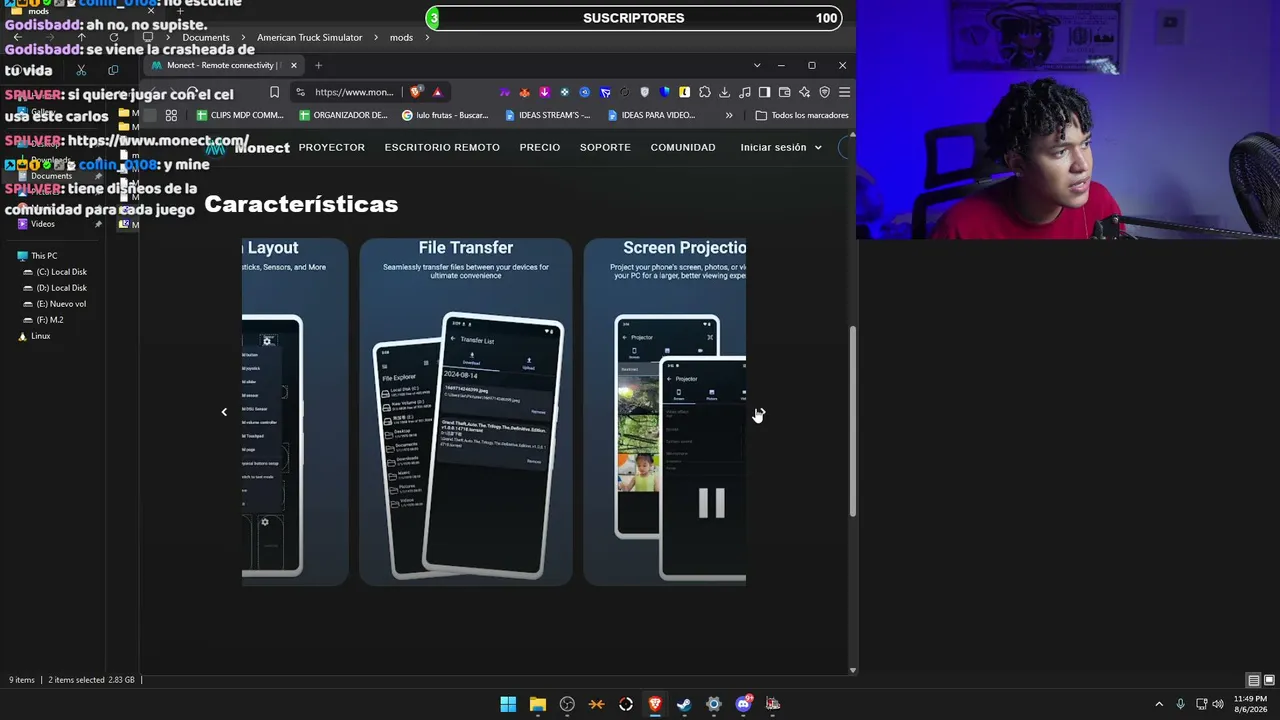Click the Monect logo

click(x=248, y=147)
